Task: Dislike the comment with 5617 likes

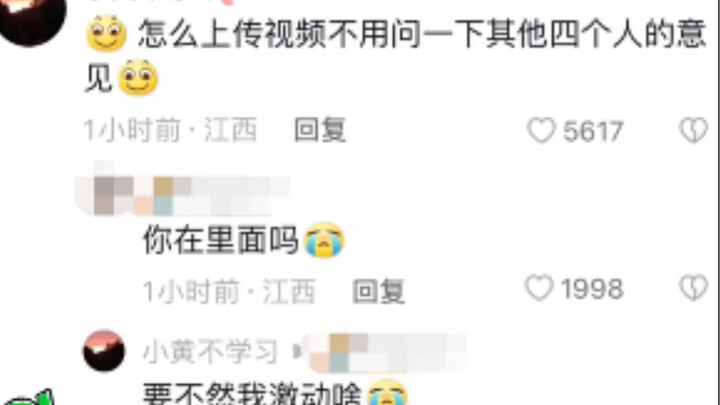Action: tap(693, 130)
